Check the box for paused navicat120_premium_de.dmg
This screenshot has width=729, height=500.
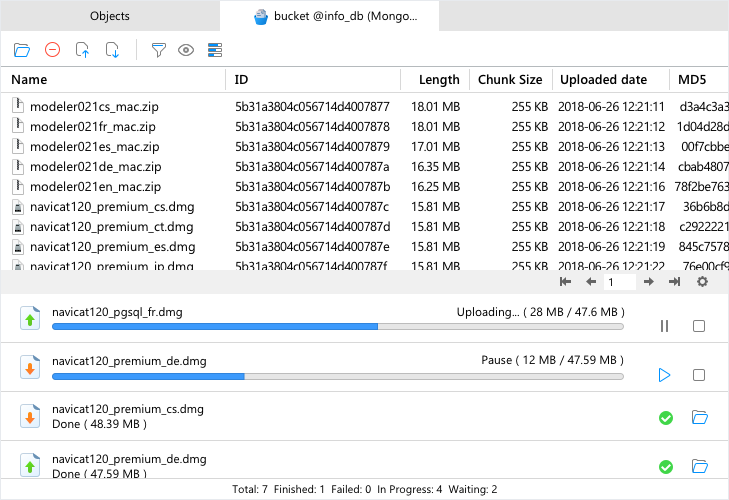(699, 375)
